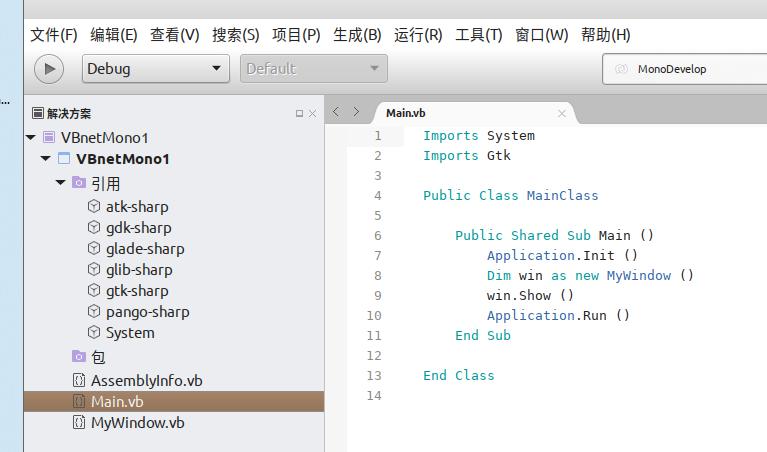Select atk-sharp in references
The width and height of the screenshot is (767, 452).
tap(137, 207)
